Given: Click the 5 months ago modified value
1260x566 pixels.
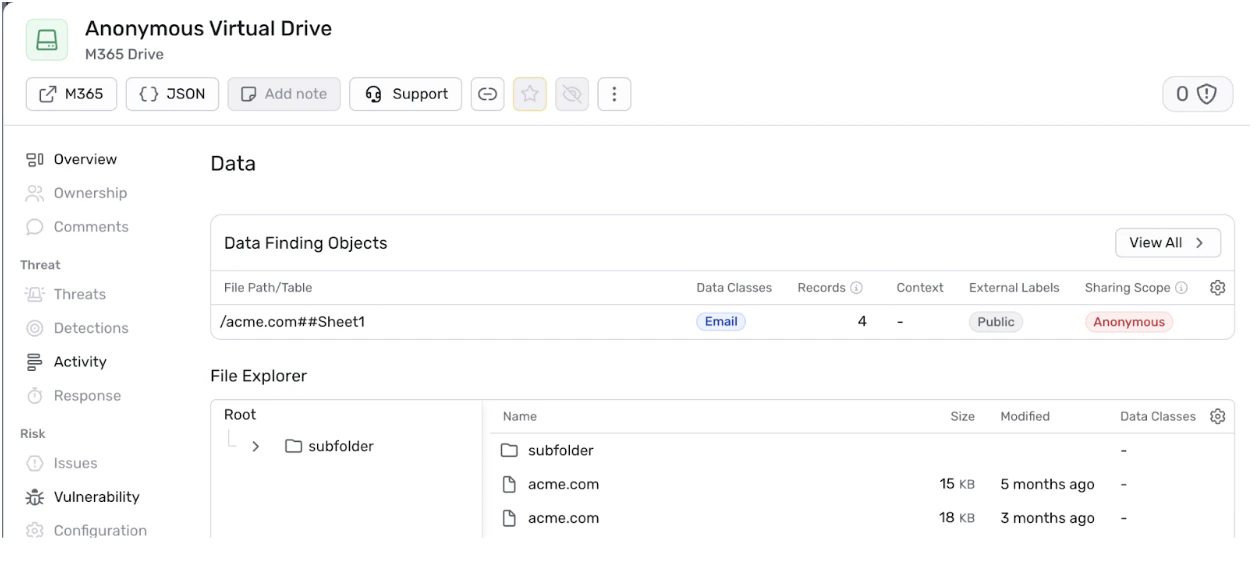Looking at the screenshot, I should point(1047,485).
